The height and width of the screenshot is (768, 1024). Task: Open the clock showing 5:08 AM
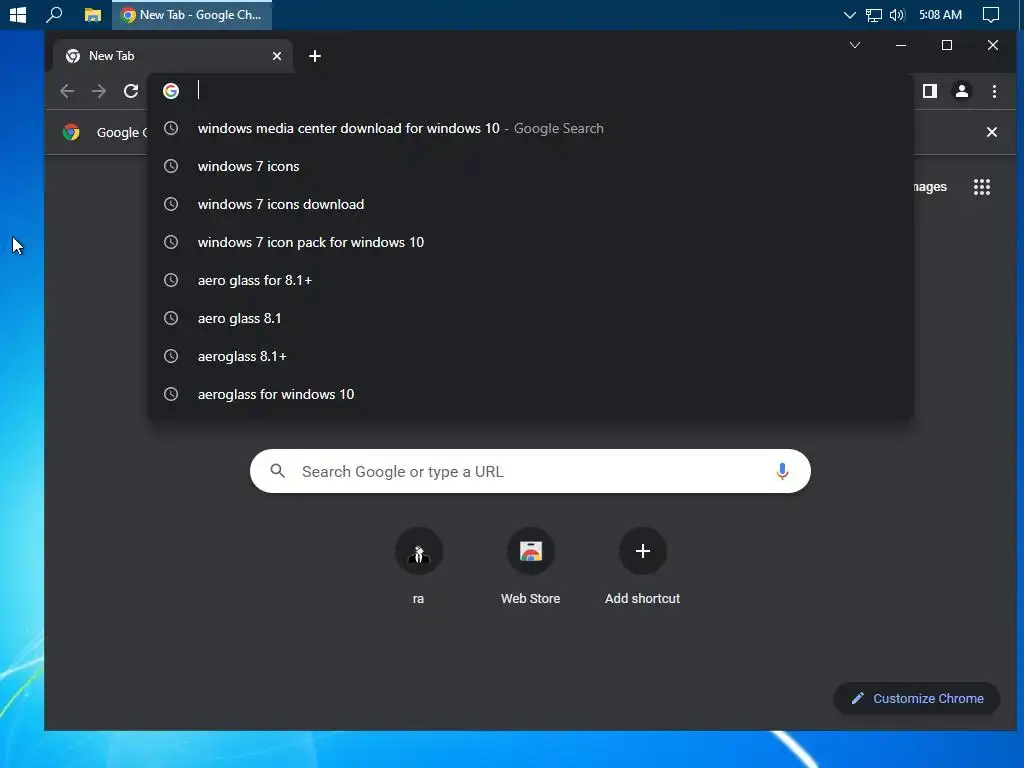pyautogui.click(x=940, y=14)
